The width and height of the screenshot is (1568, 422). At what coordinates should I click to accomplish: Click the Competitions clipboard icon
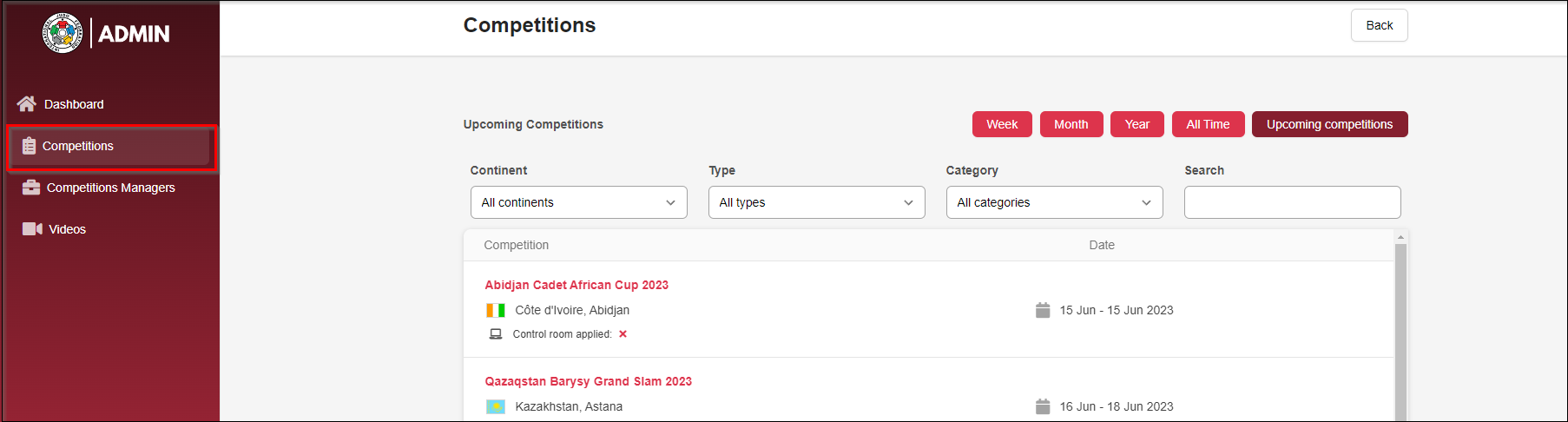coord(29,146)
